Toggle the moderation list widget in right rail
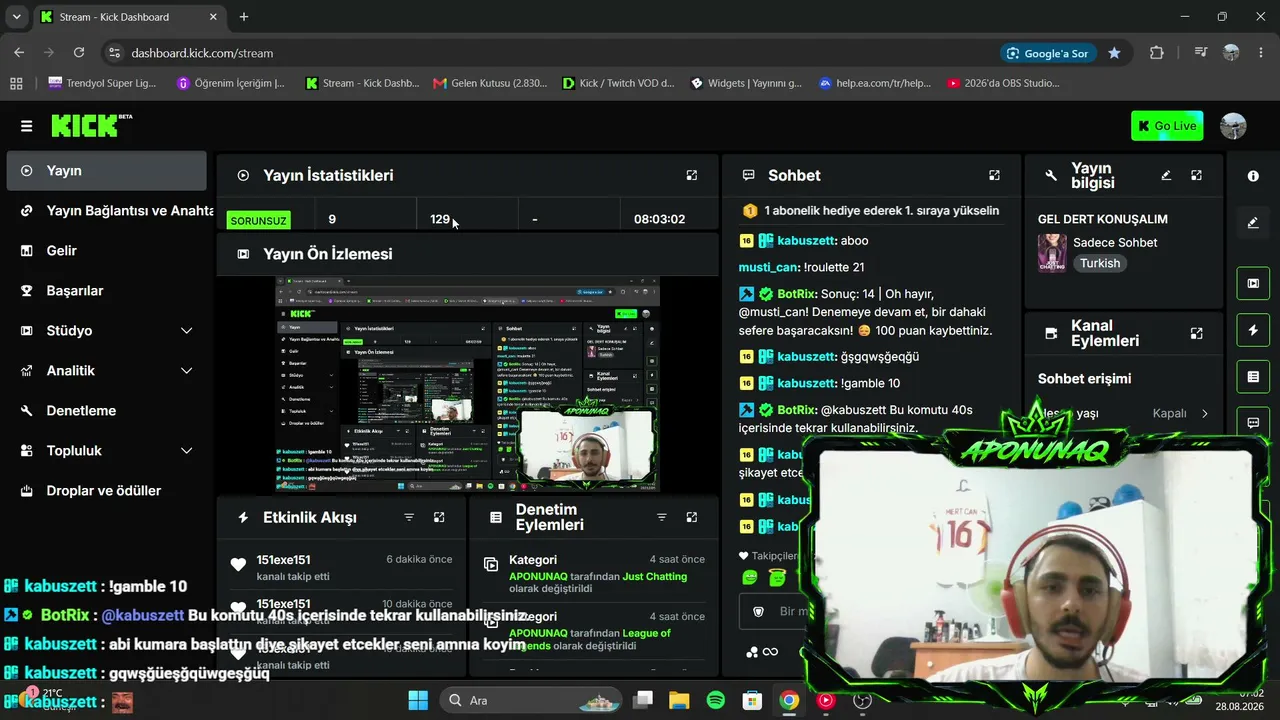The image size is (1280, 720). pyautogui.click(x=1253, y=377)
